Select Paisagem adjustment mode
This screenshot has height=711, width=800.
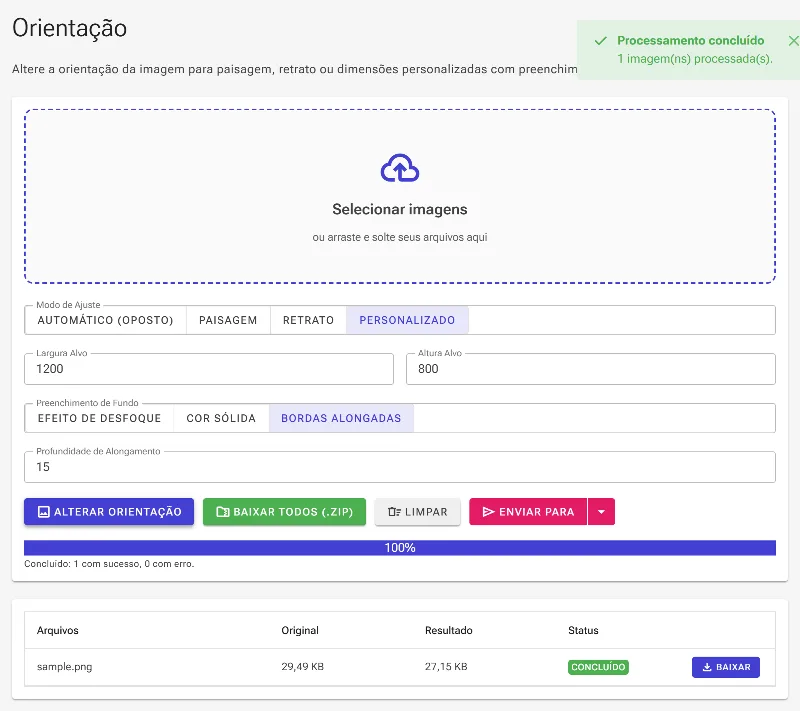click(228, 320)
